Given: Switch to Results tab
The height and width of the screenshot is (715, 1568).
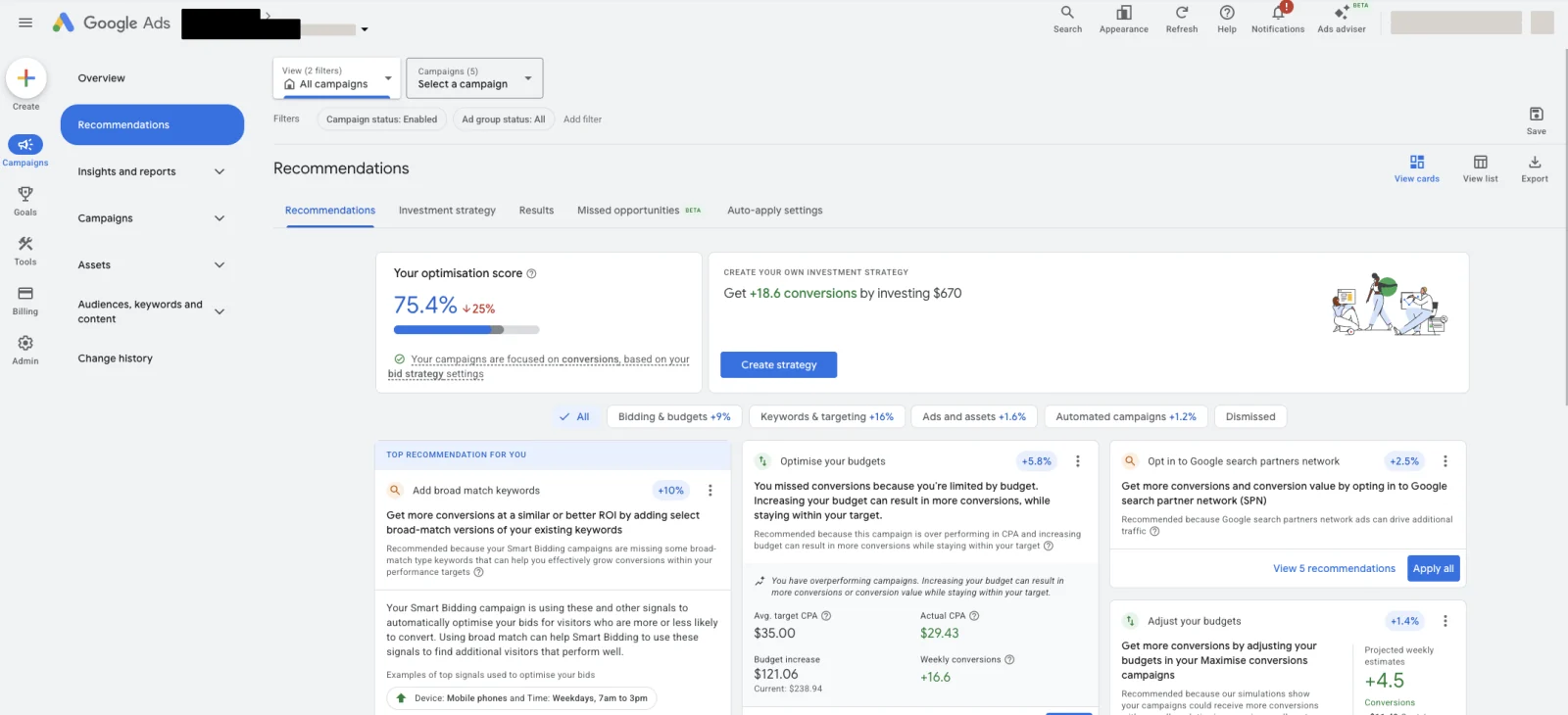Looking at the screenshot, I should coord(536,211).
